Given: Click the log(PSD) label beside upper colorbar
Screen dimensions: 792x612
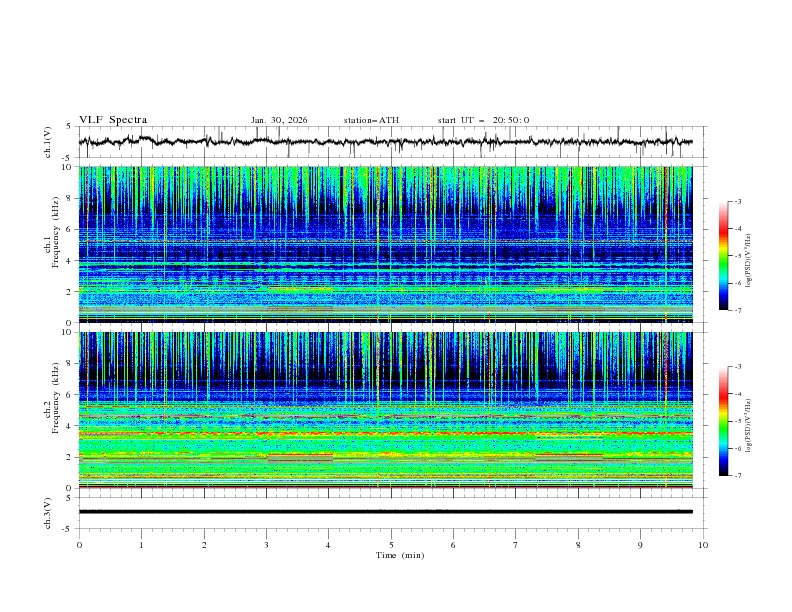Looking at the screenshot, I should pyautogui.click(x=749, y=256).
